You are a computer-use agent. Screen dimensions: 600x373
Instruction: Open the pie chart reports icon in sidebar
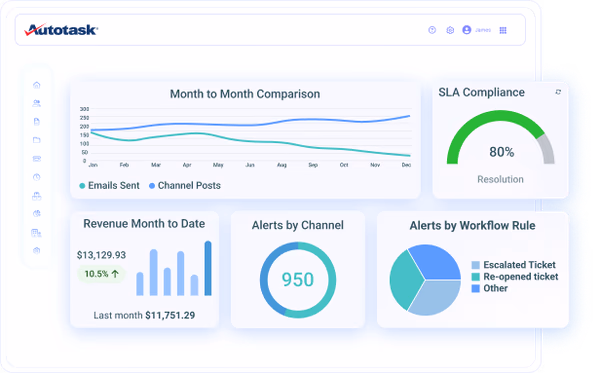[x=37, y=213]
